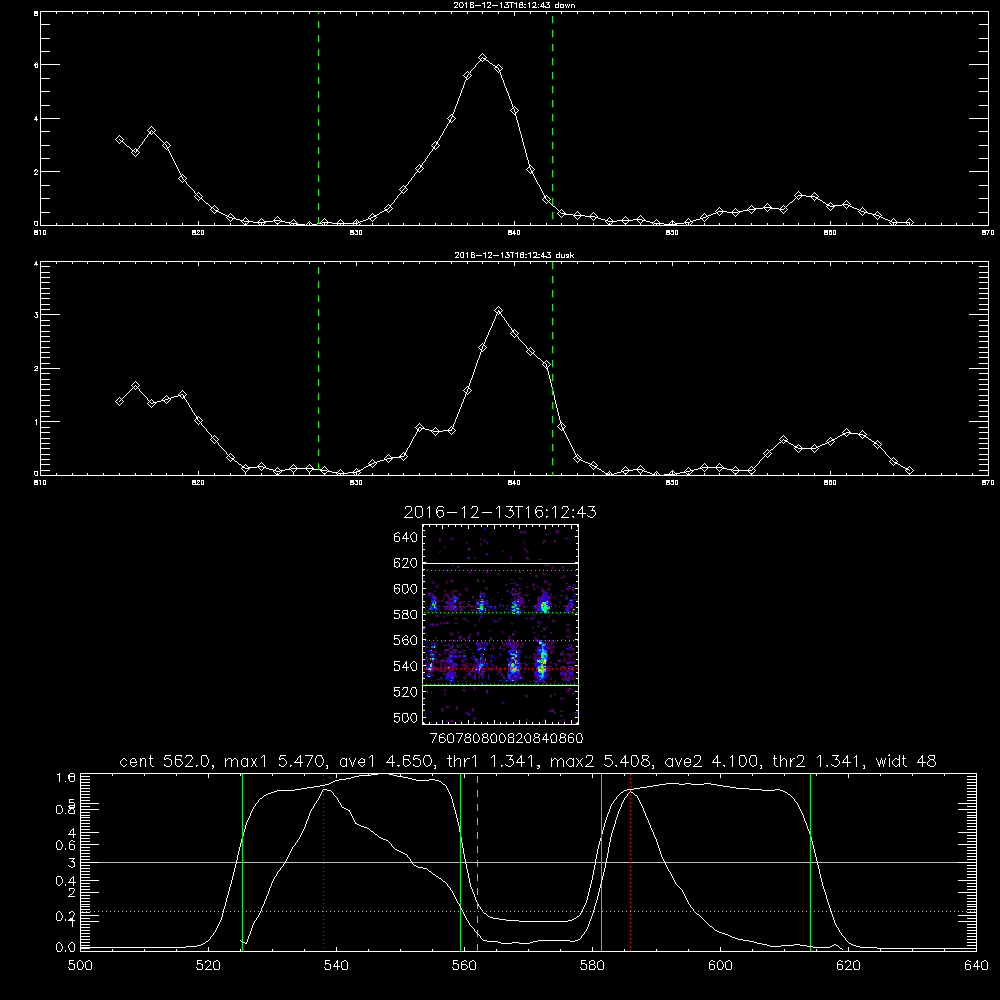Image resolution: width=1000 pixels, height=1000 pixels.
Task: Click the last diamond data point of the dusk curve
Action: (x=909, y=470)
